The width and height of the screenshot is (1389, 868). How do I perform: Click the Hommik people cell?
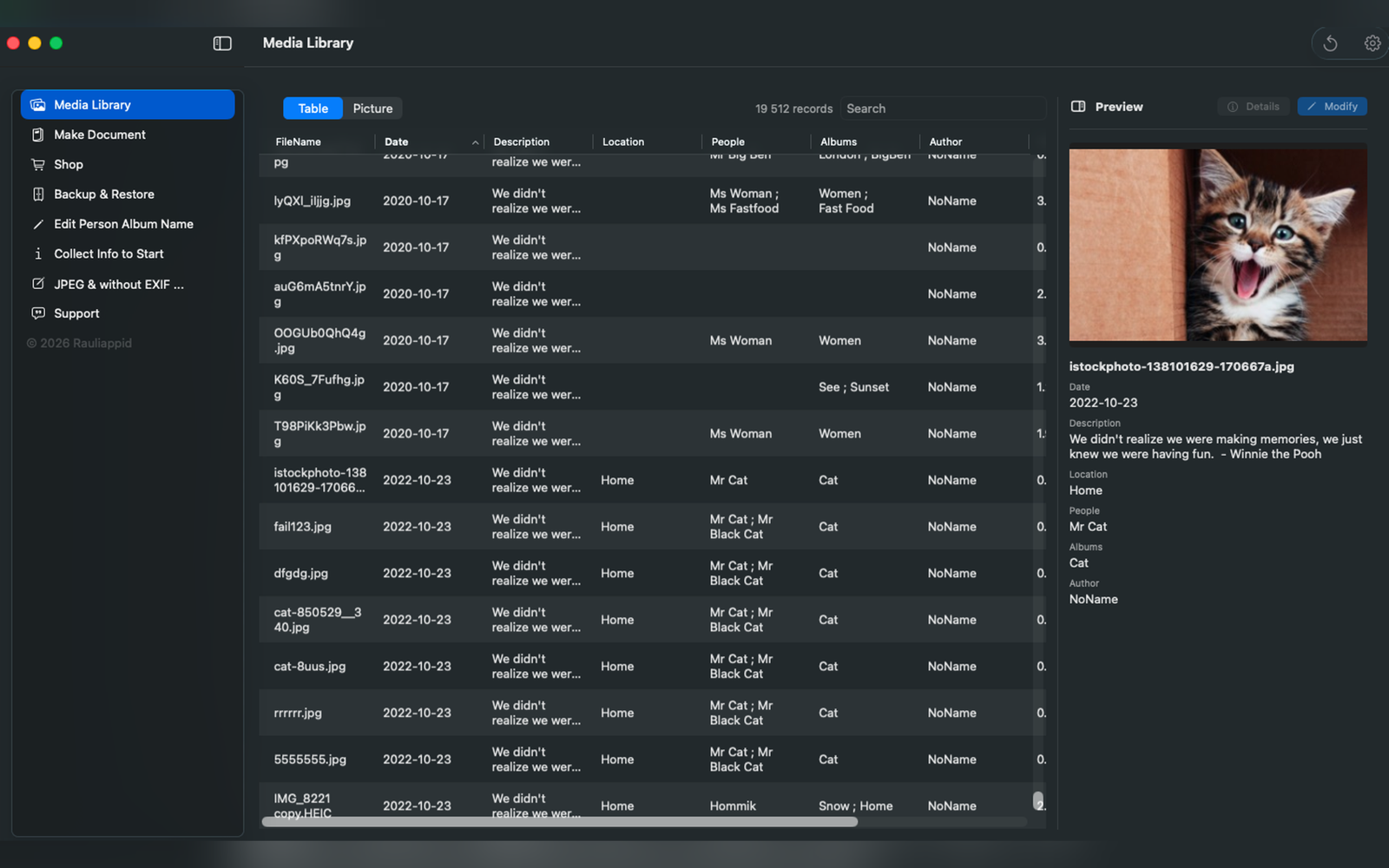[x=733, y=806]
